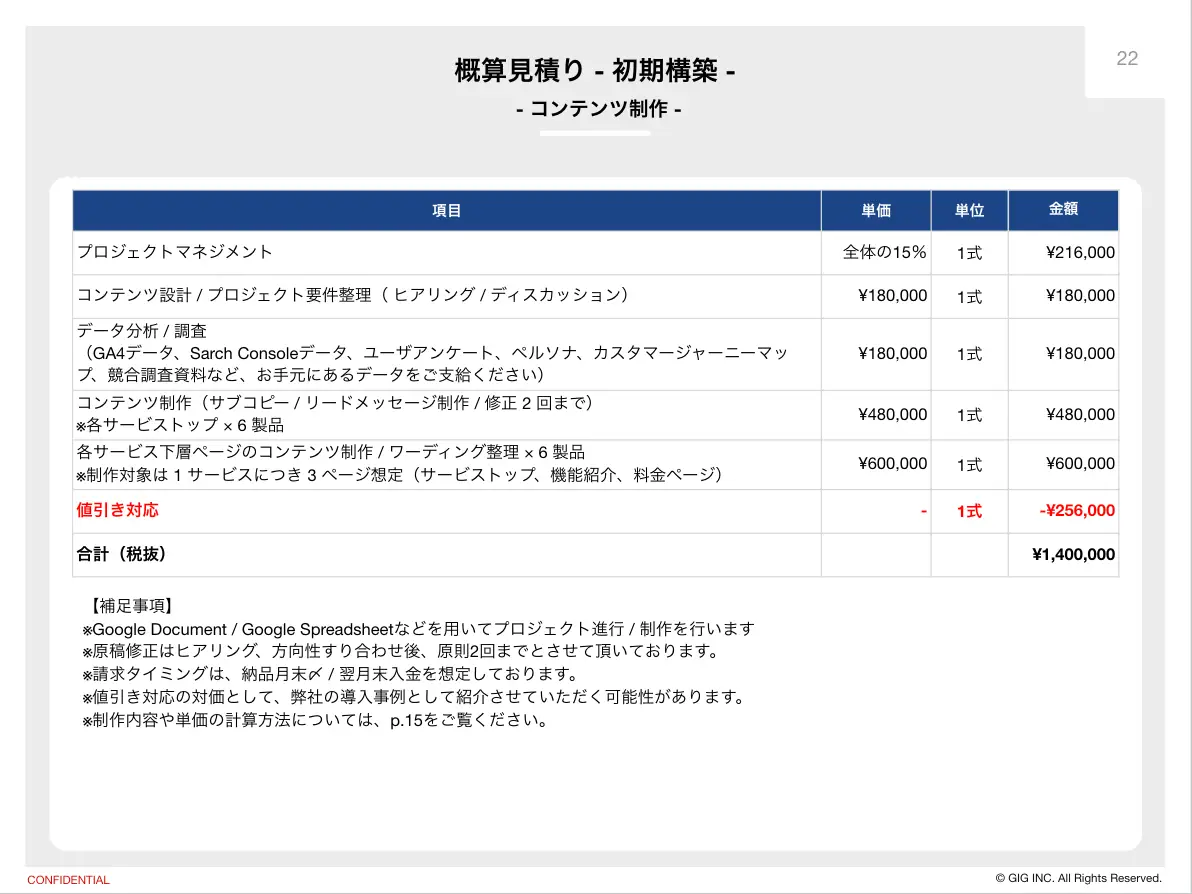This screenshot has width=1192, height=894.
Task: Select the プロジェクトマネジメント row label
Action: click(x=175, y=252)
